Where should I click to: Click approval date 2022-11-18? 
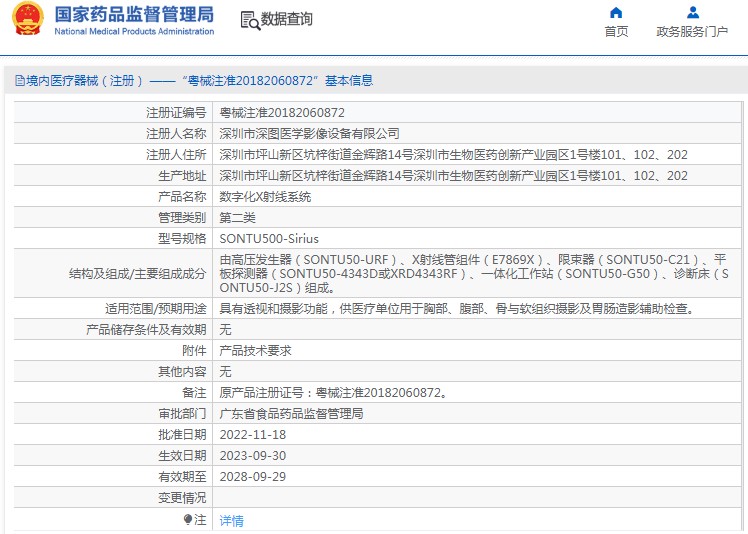pos(253,435)
